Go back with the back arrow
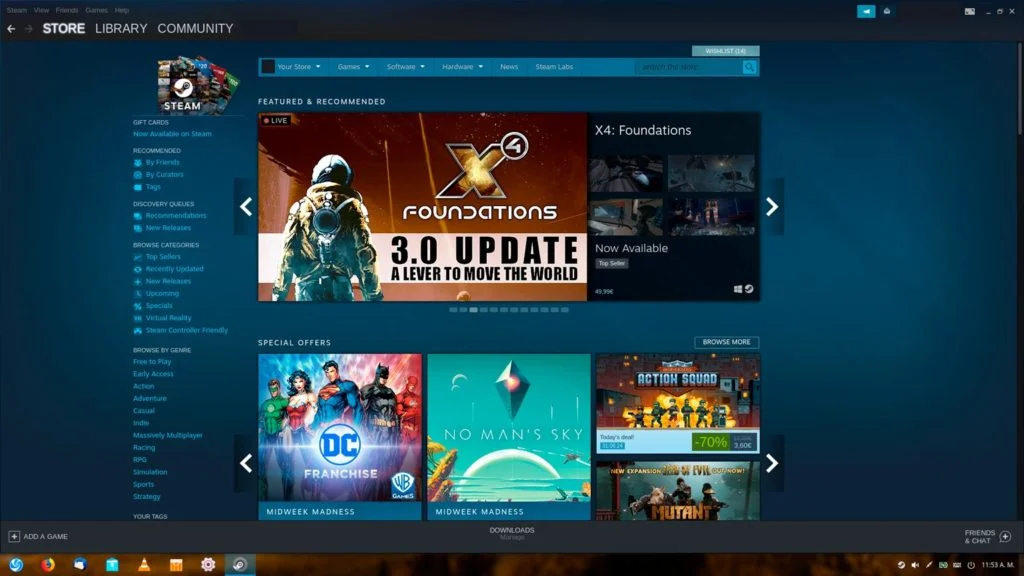The height and width of the screenshot is (576, 1024). pyautogui.click(x=11, y=29)
